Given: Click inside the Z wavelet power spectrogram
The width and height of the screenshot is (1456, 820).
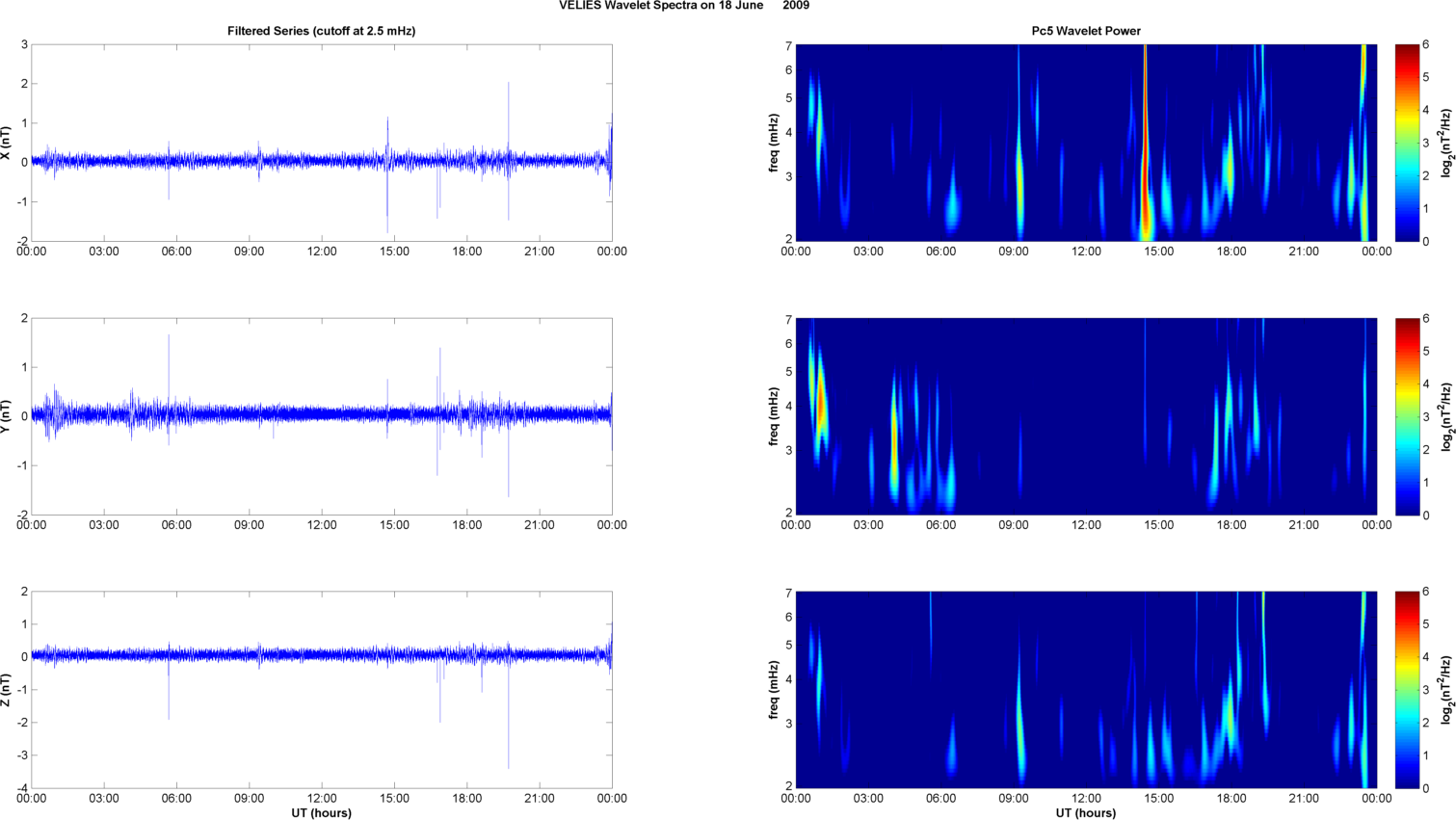Looking at the screenshot, I should pos(1086,690).
